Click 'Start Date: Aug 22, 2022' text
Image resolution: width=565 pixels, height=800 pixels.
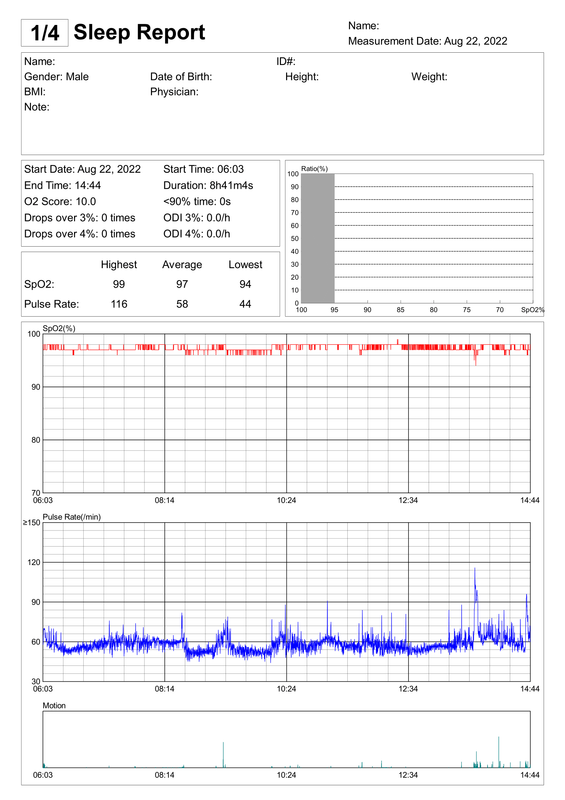(x=82, y=169)
